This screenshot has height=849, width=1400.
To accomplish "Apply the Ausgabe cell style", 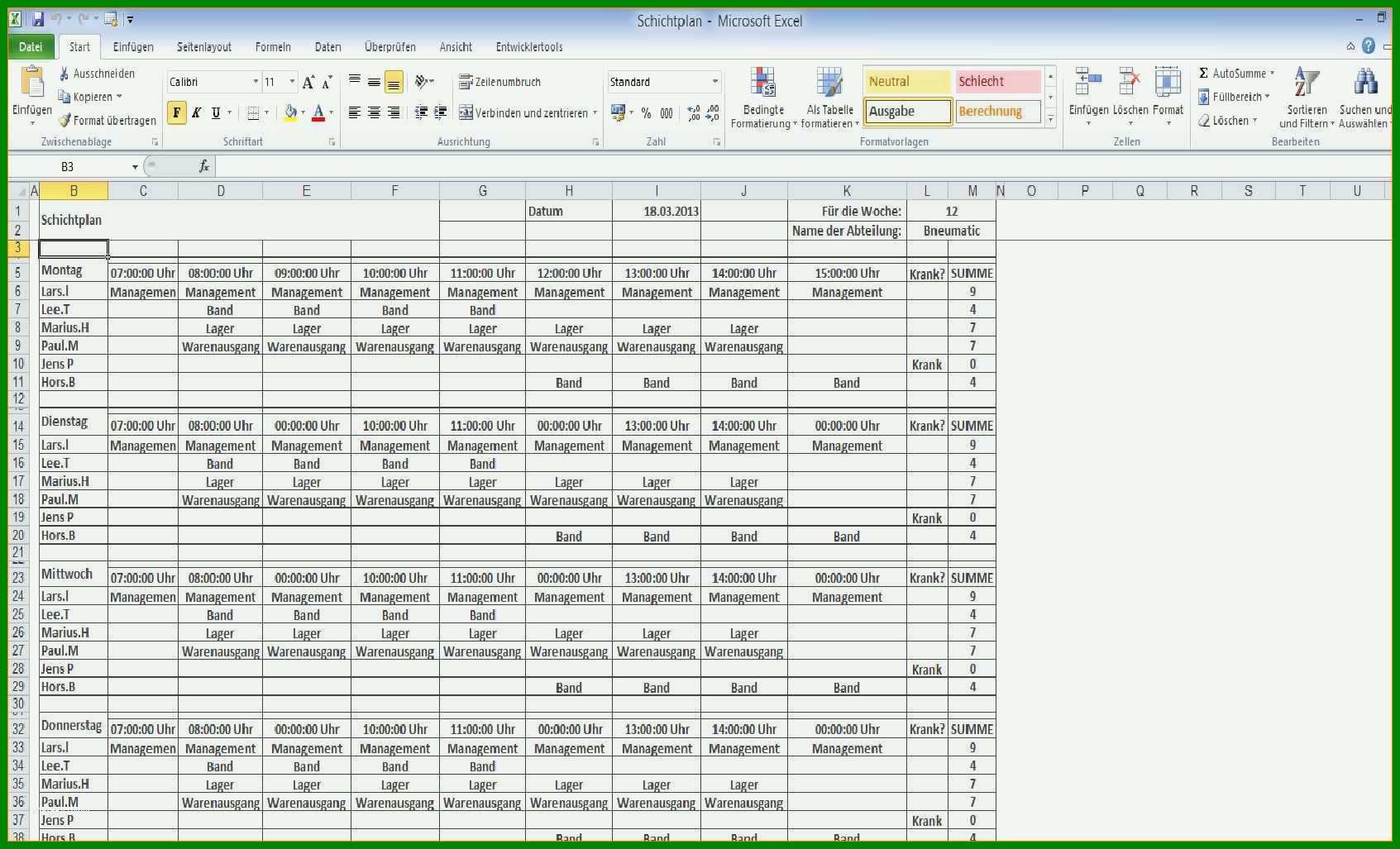I will point(908,112).
